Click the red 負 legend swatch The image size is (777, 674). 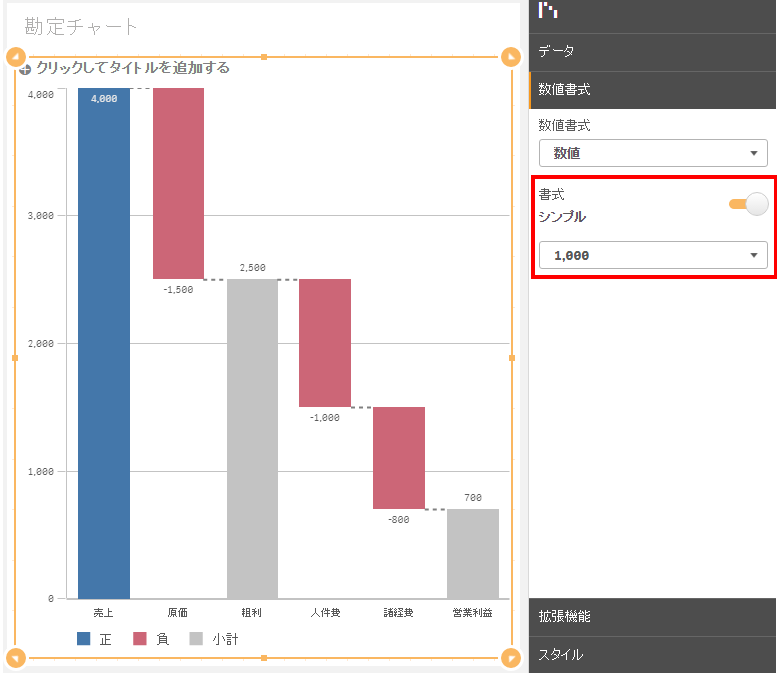(140, 639)
